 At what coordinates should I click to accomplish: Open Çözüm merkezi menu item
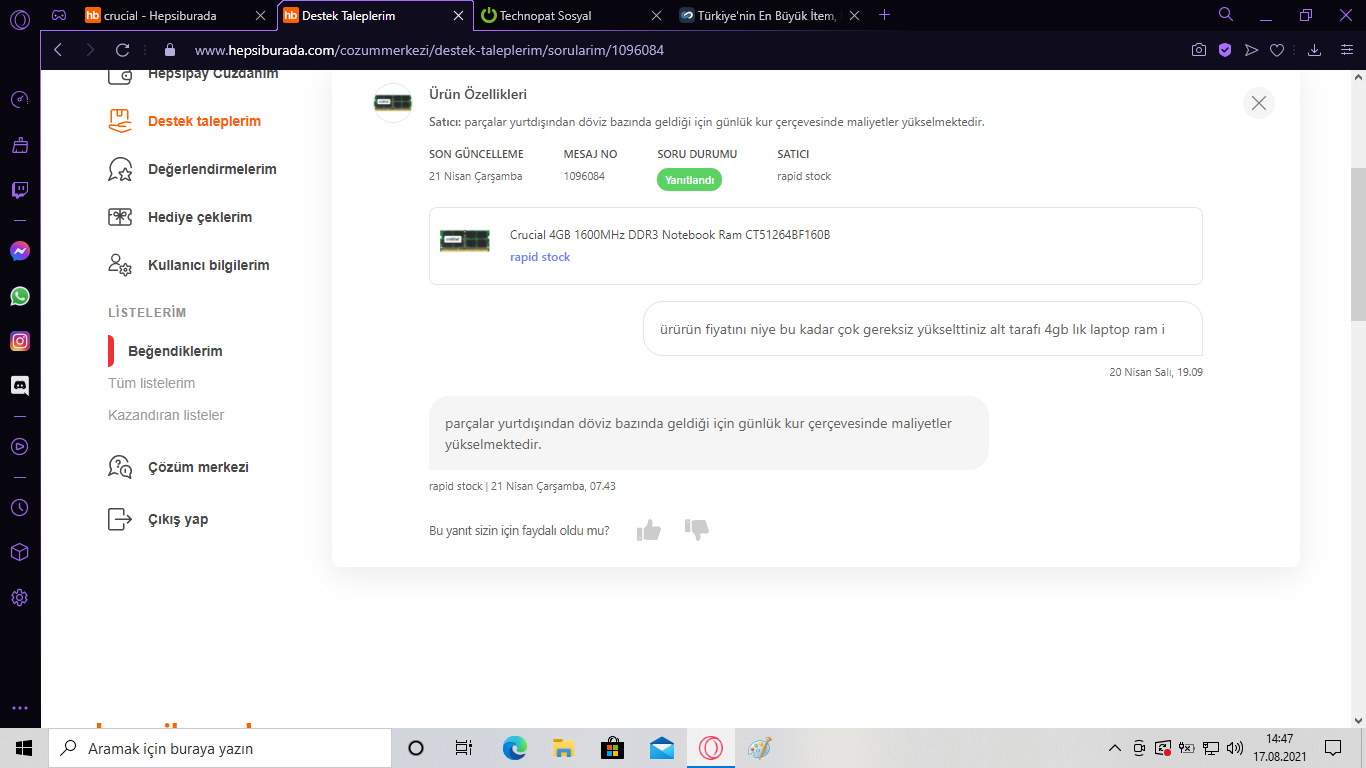[178, 467]
